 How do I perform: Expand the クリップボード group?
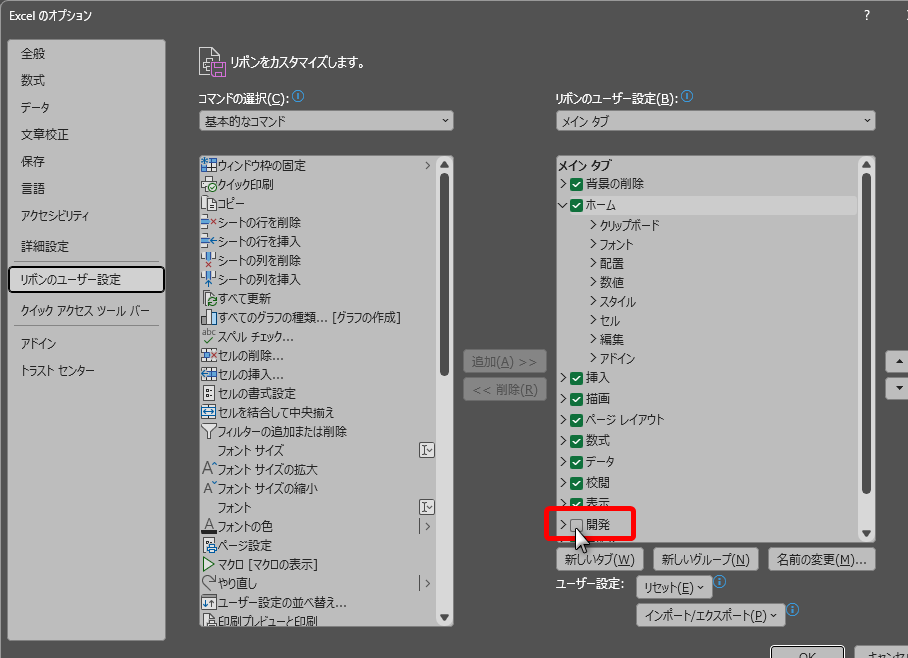[594, 226]
